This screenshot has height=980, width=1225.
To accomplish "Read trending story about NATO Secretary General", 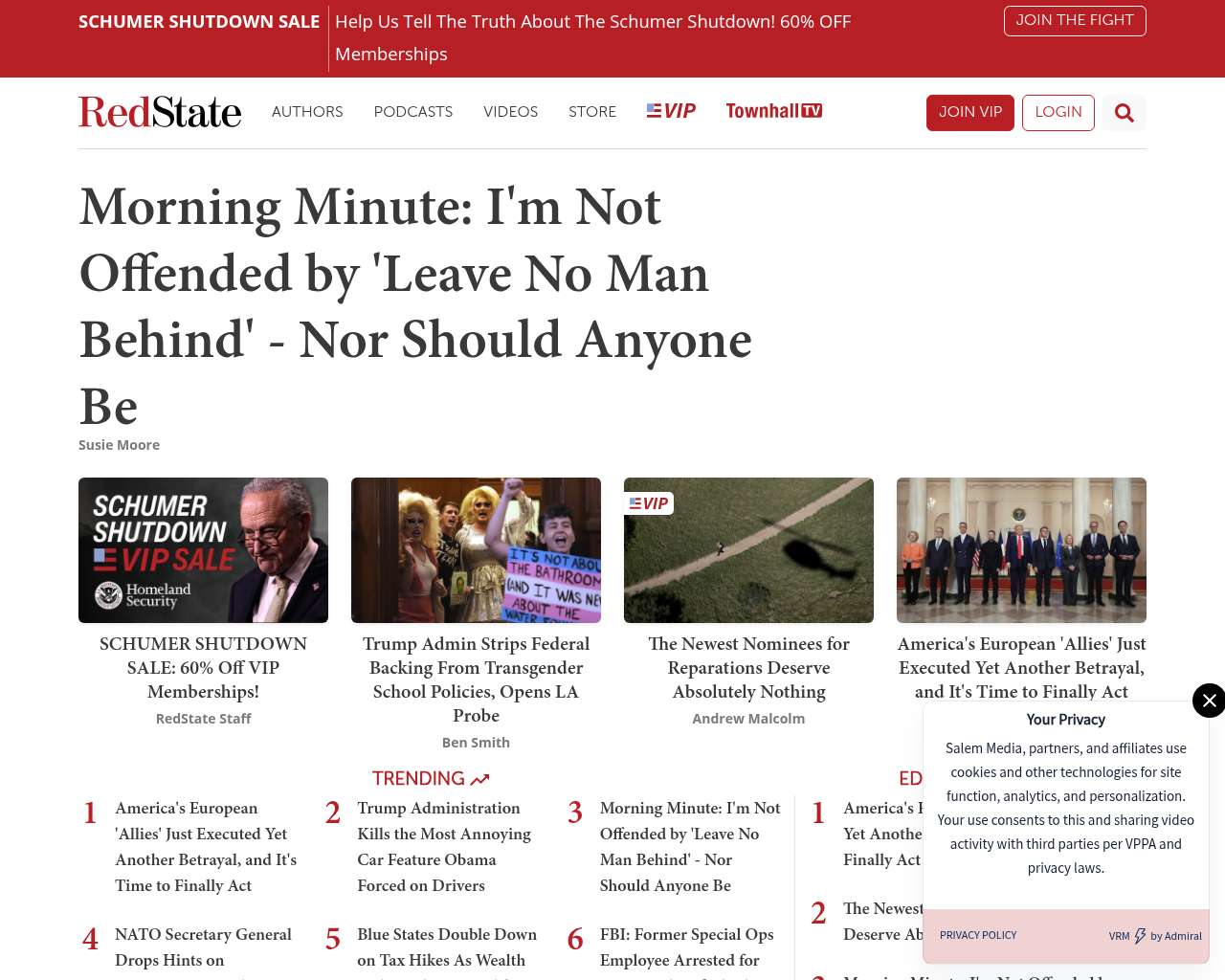I will (x=203, y=947).
